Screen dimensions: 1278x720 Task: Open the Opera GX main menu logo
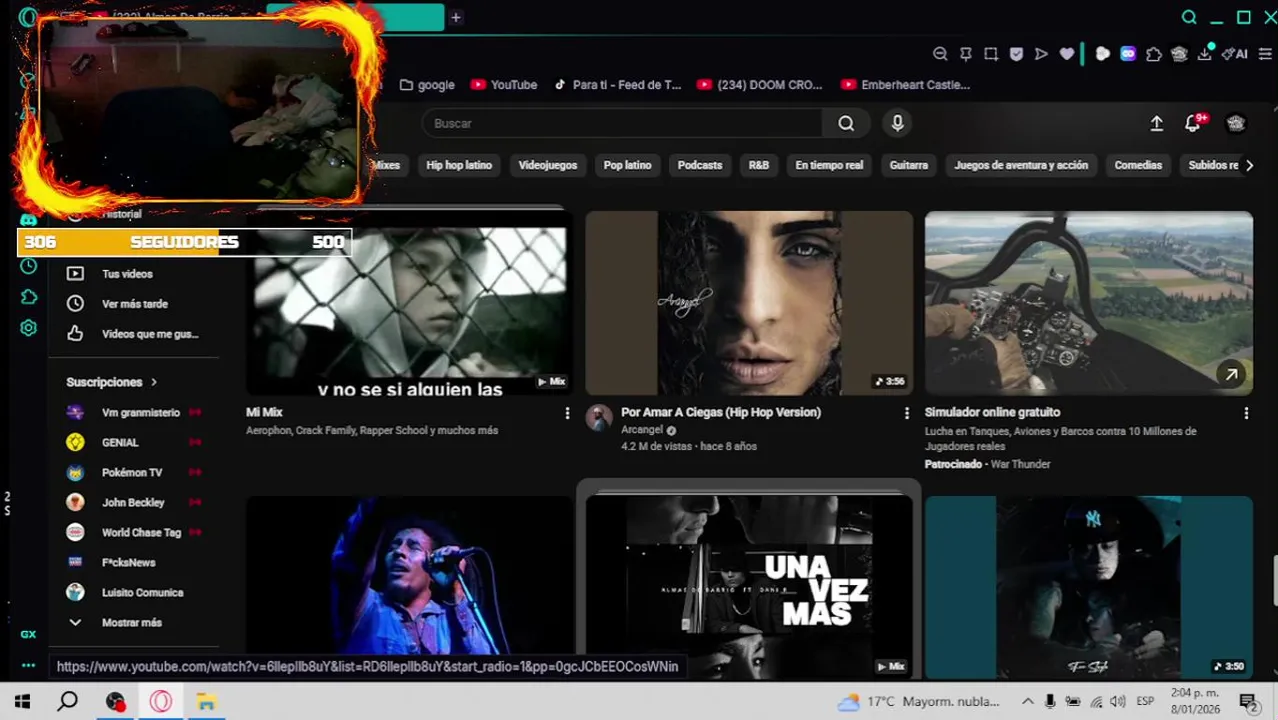[28, 17]
